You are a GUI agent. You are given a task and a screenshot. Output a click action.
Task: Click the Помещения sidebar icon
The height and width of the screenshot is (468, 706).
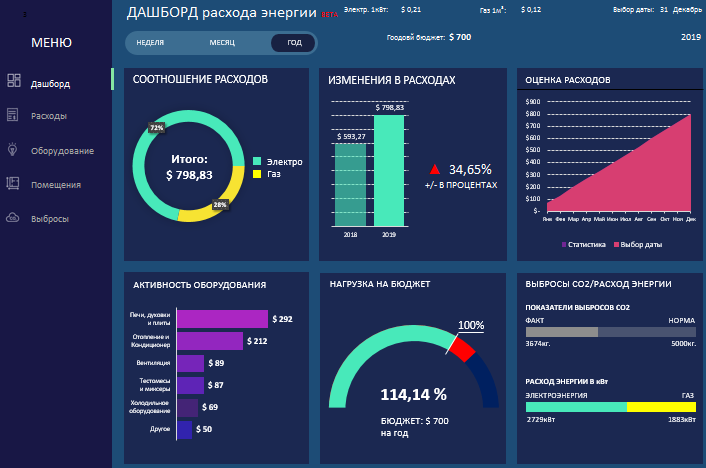pyautogui.click(x=13, y=183)
